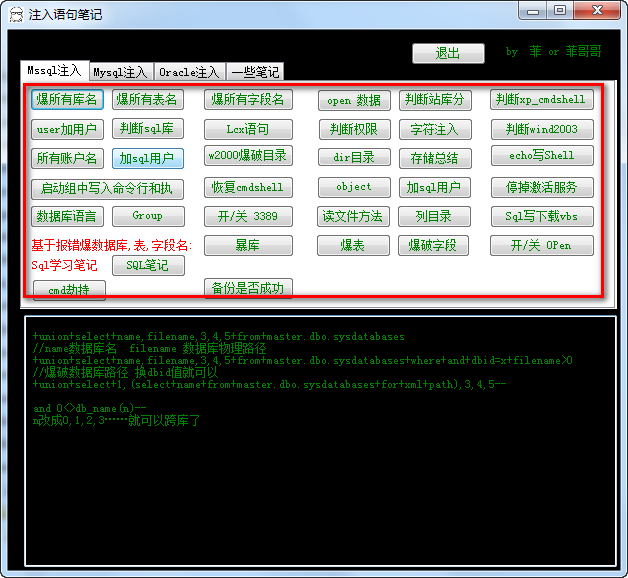Go to the 一些笔记 tab
Viewport: 628px width, 578px height.
[255, 72]
